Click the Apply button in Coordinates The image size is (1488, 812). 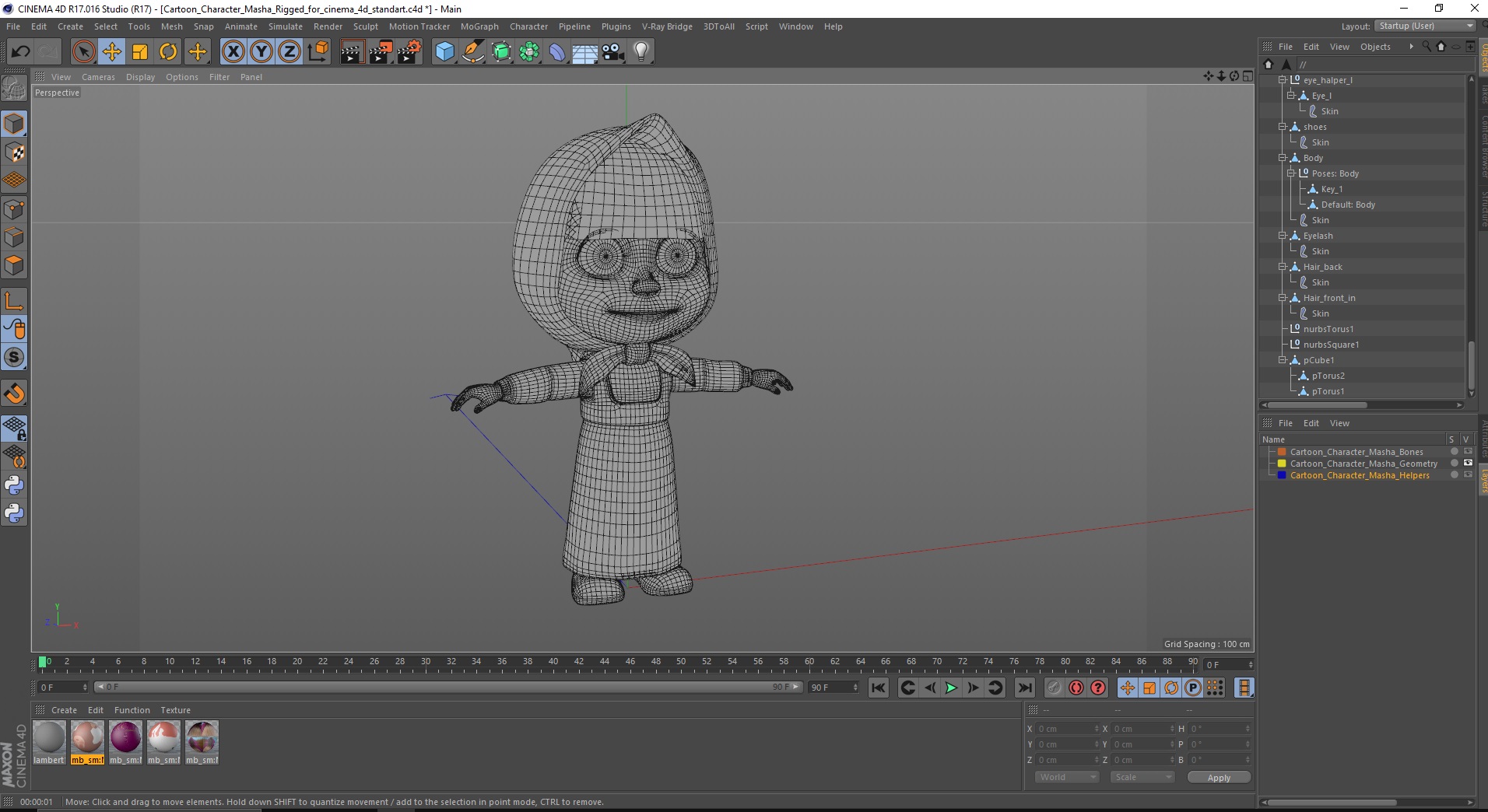(x=1219, y=778)
